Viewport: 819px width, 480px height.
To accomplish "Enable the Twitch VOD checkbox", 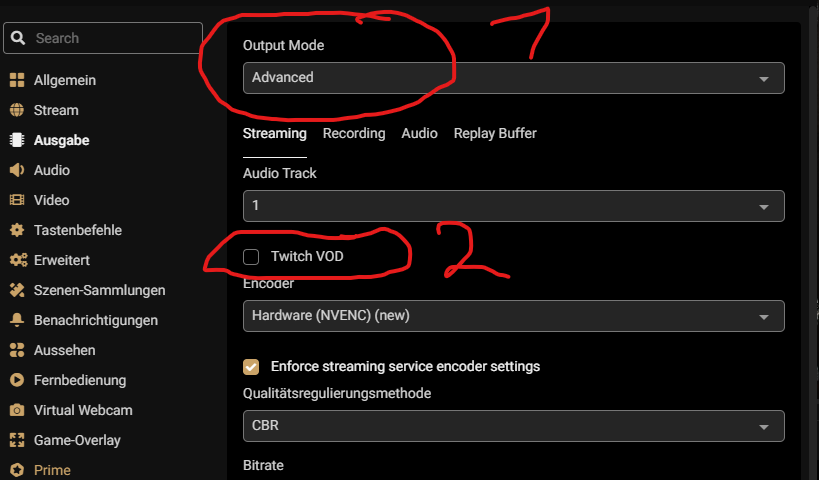I will [x=252, y=257].
